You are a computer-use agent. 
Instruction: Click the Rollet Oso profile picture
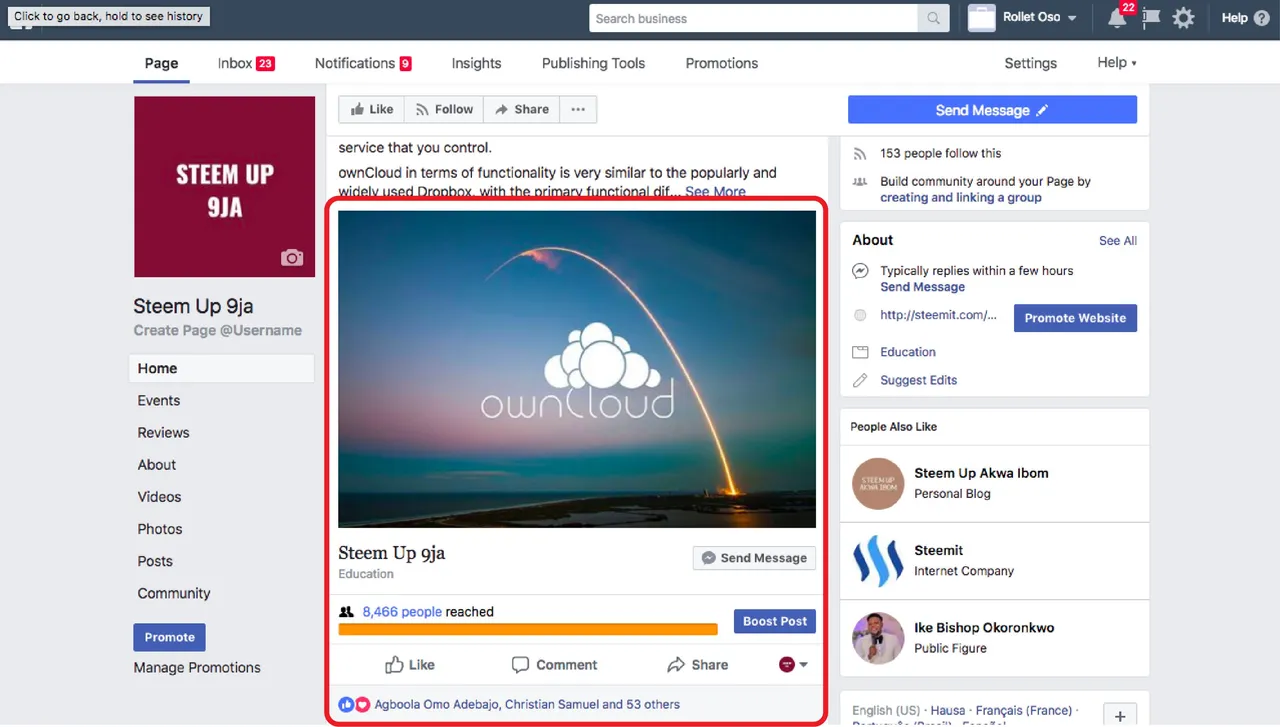pyautogui.click(x=982, y=18)
